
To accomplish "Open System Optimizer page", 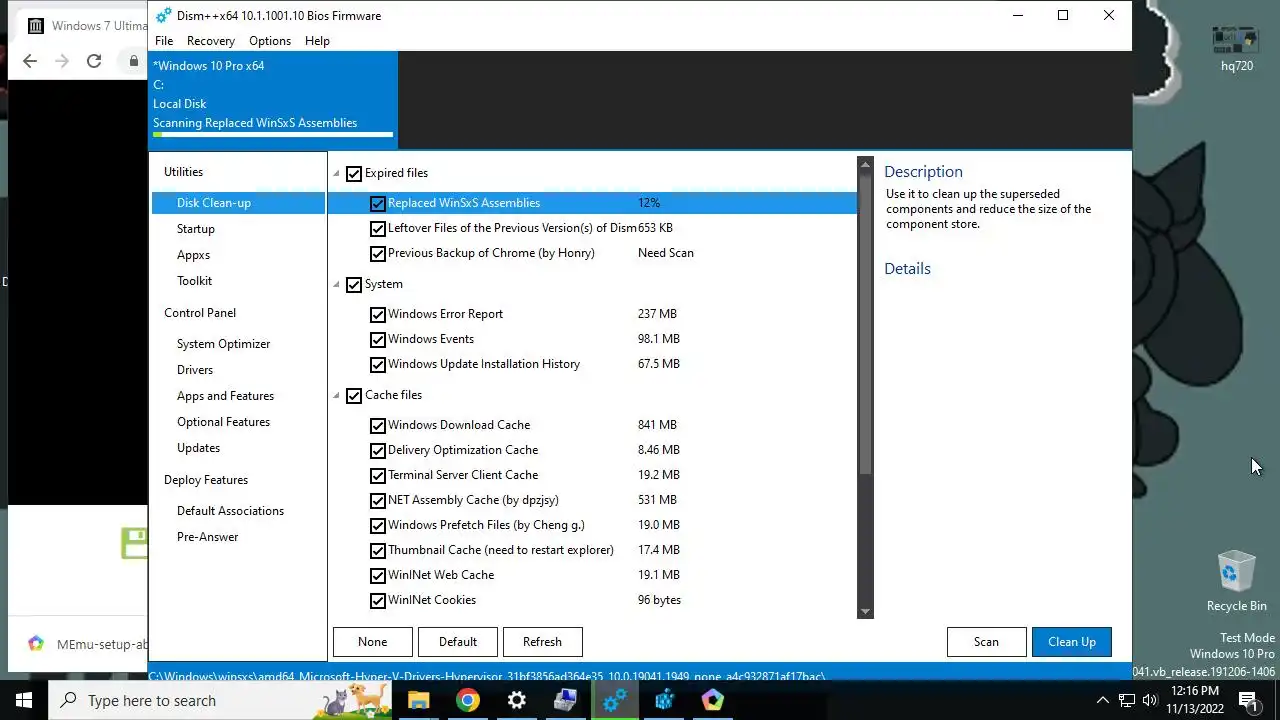I will coord(223,344).
